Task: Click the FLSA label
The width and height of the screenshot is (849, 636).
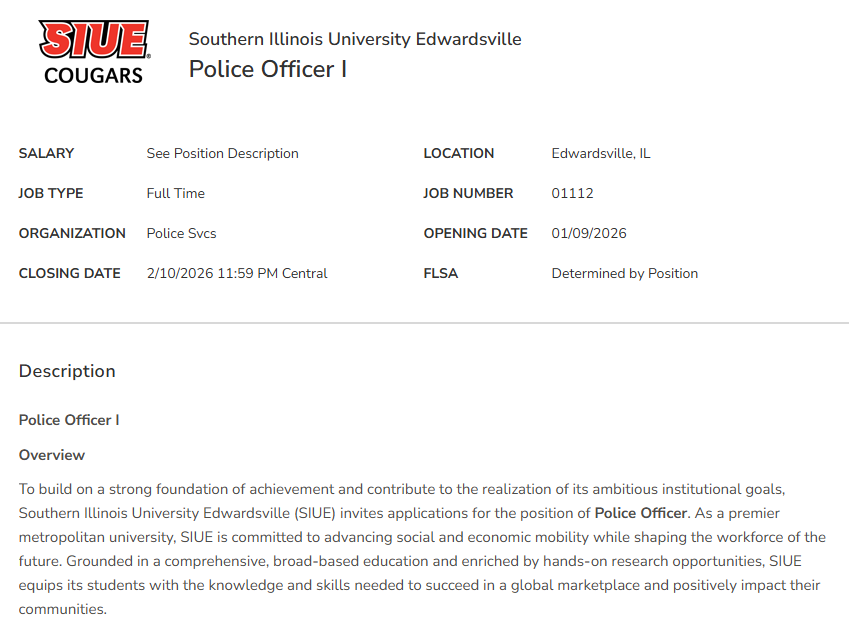Action: pos(440,273)
